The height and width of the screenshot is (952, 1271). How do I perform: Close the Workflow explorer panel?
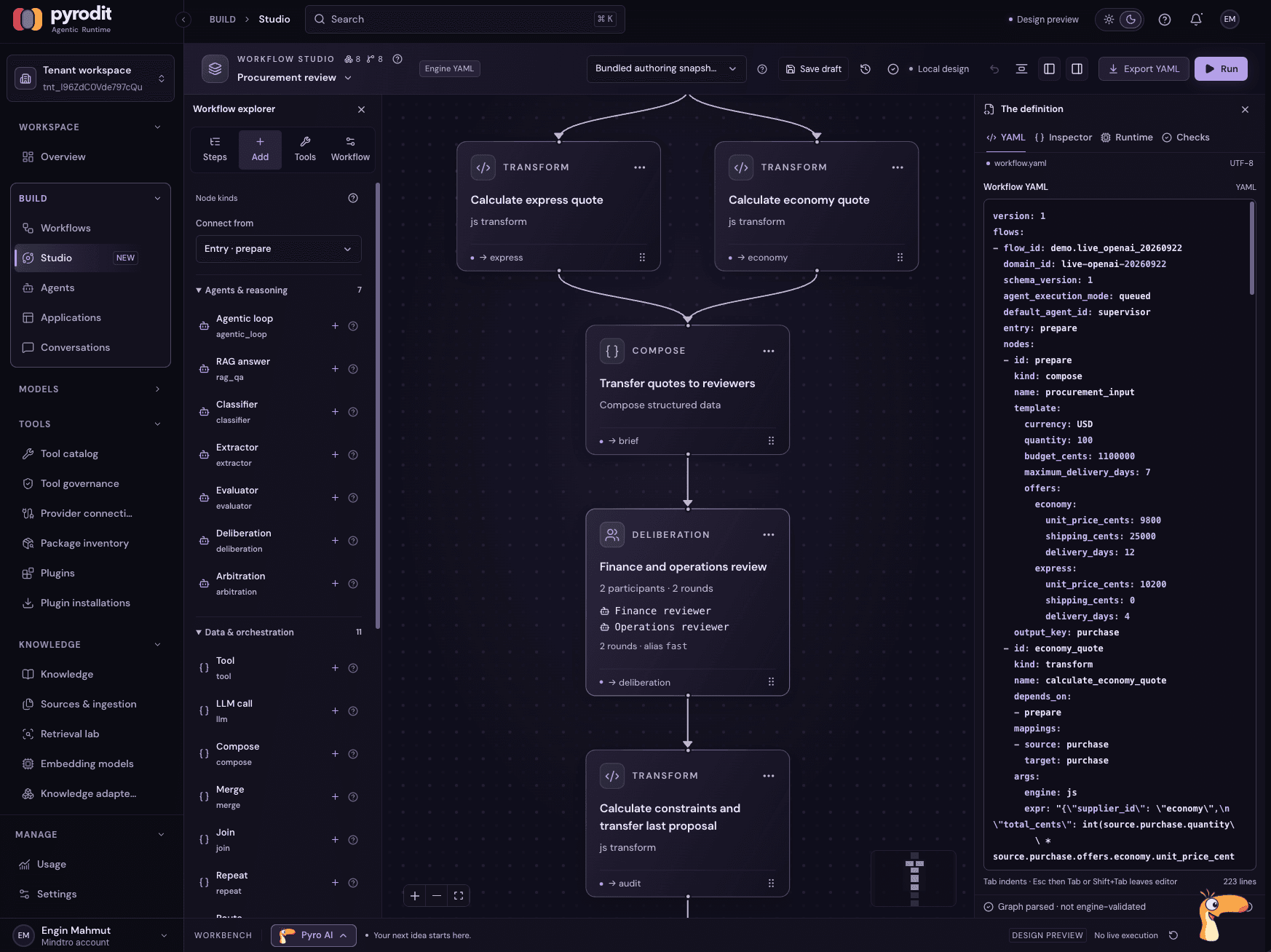362,109
